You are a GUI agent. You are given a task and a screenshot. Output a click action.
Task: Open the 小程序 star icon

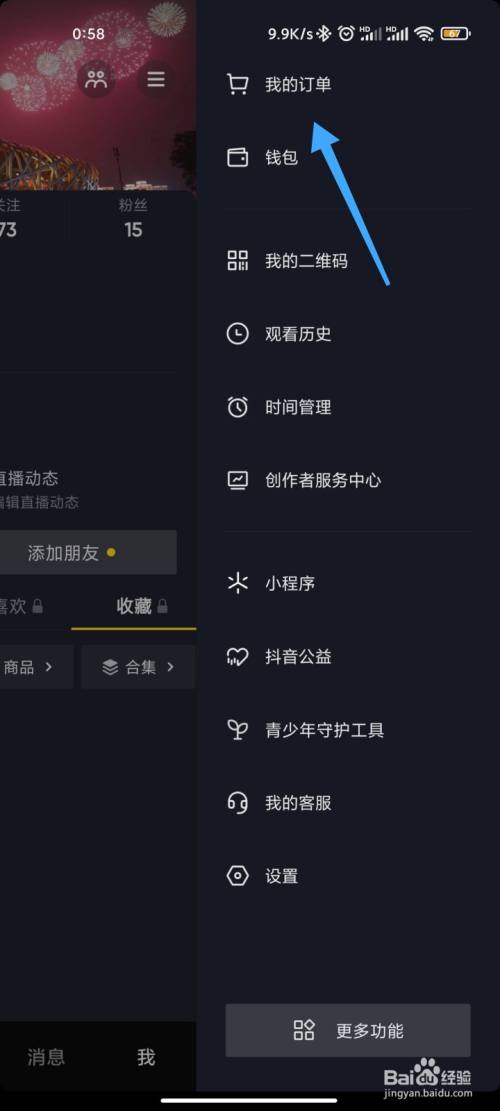pyautogui.click(x=238, y=583)
